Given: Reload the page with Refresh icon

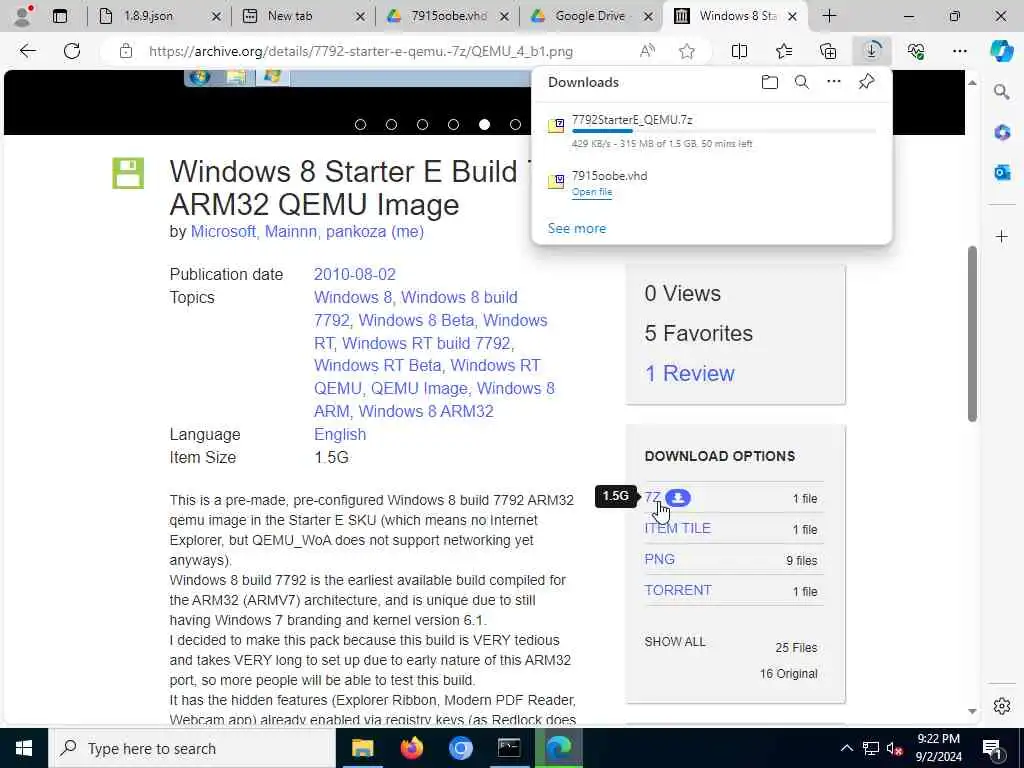Looking at the screenshot, I should click(x=72, y=51).
